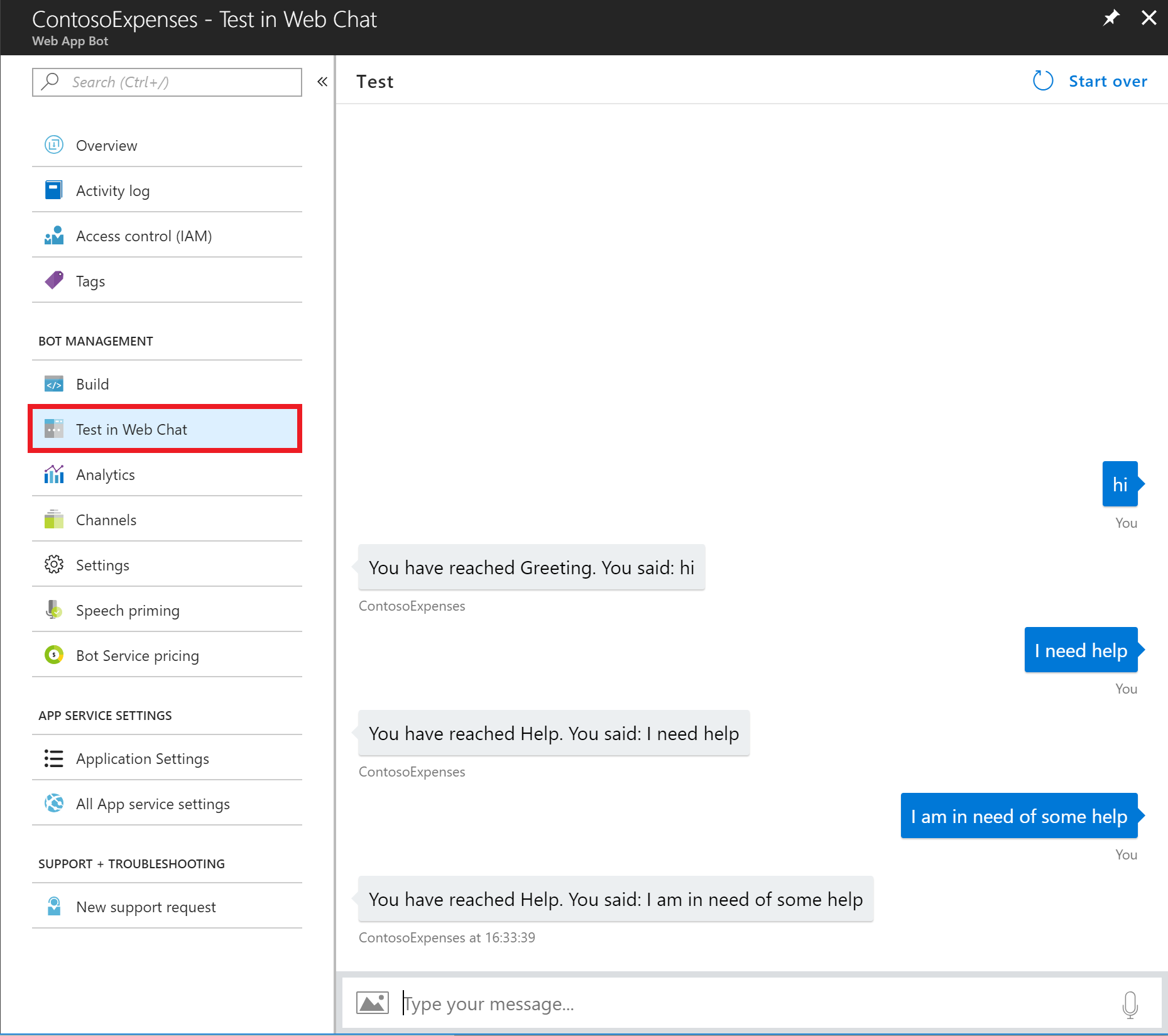The width and height of the screenshot is (1168, 1036).
Task: Click the Start over refresh icon
Action: click(1043, 81)
